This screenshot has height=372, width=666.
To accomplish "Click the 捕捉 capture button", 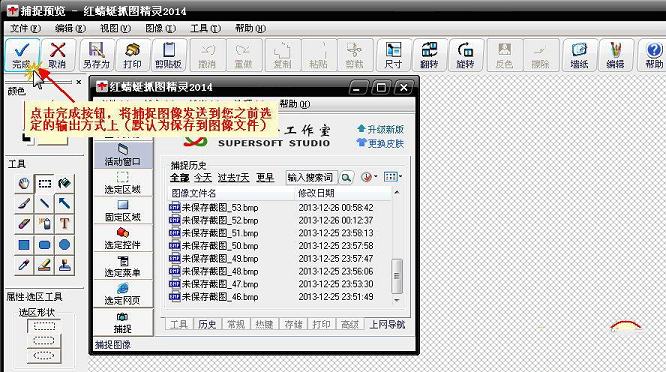I will click(x=123, y=323).
